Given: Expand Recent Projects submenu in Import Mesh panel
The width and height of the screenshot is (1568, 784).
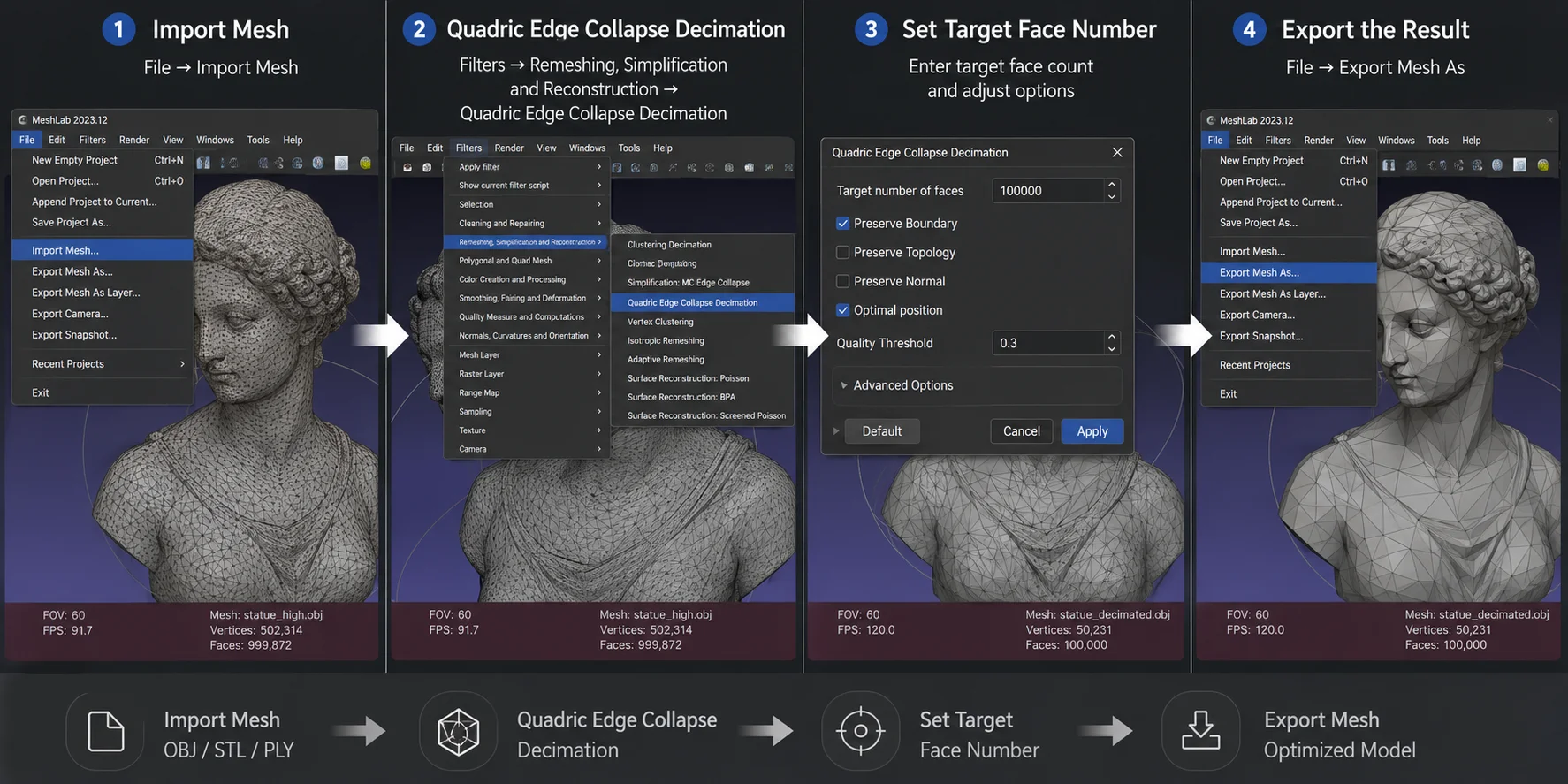Looking at the screenshot, I should click(182, 364).
